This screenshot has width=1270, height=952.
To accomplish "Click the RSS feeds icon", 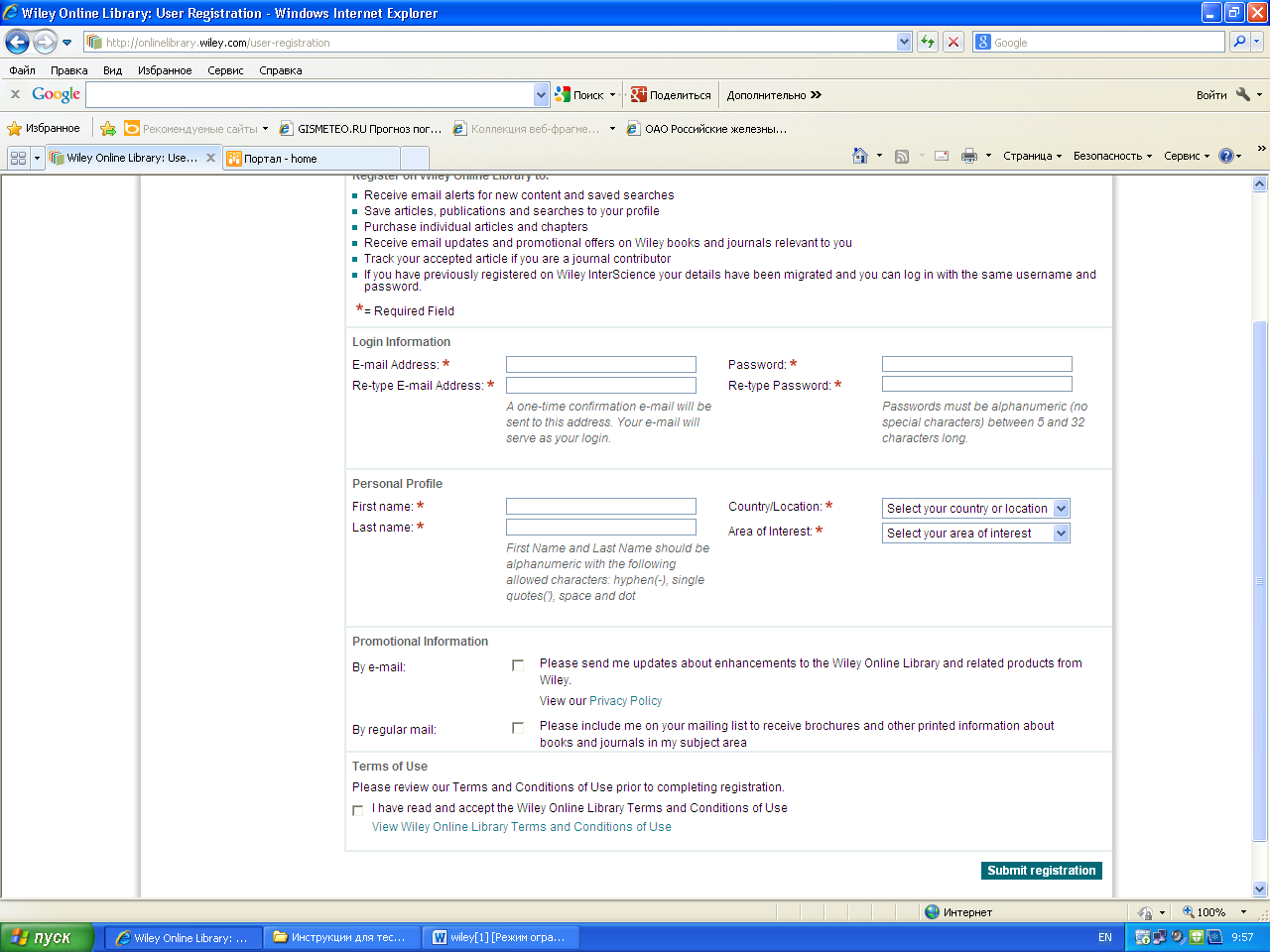I will pyautogui.click(x=902, y=156).
